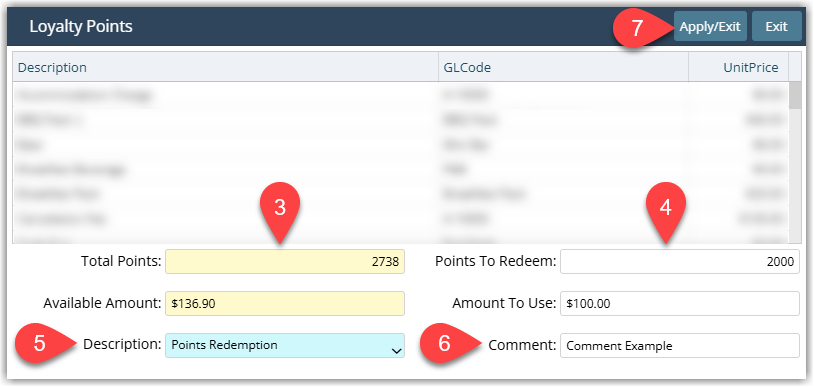
Task: Click the Loyalty Points title text
Action: (81, 26)
